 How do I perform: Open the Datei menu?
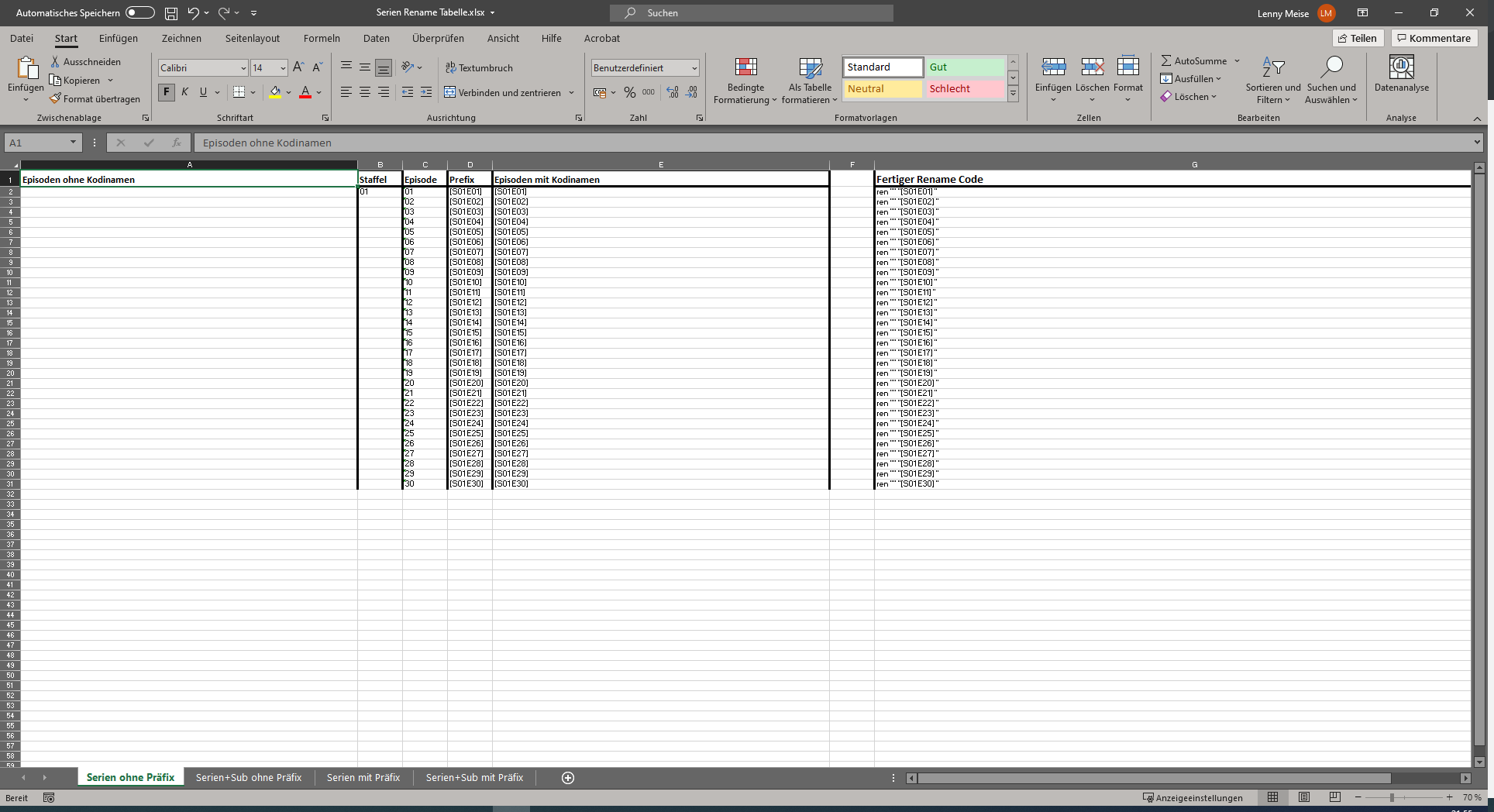tap(22, 38)
